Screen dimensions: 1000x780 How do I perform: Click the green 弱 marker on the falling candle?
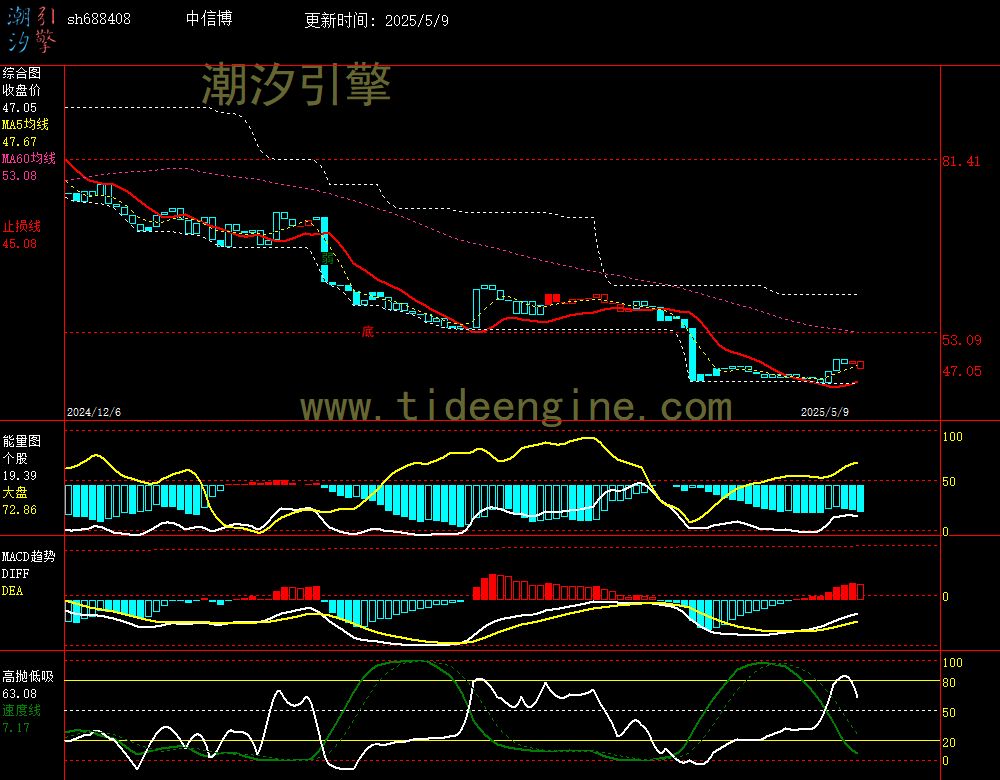(328, 258)
